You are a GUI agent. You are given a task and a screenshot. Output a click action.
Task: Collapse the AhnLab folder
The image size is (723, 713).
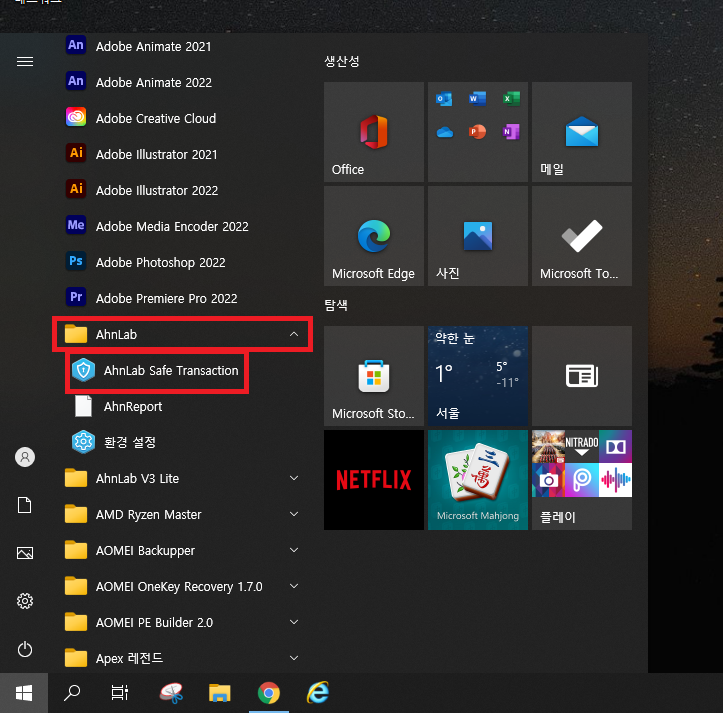[182, 334]
